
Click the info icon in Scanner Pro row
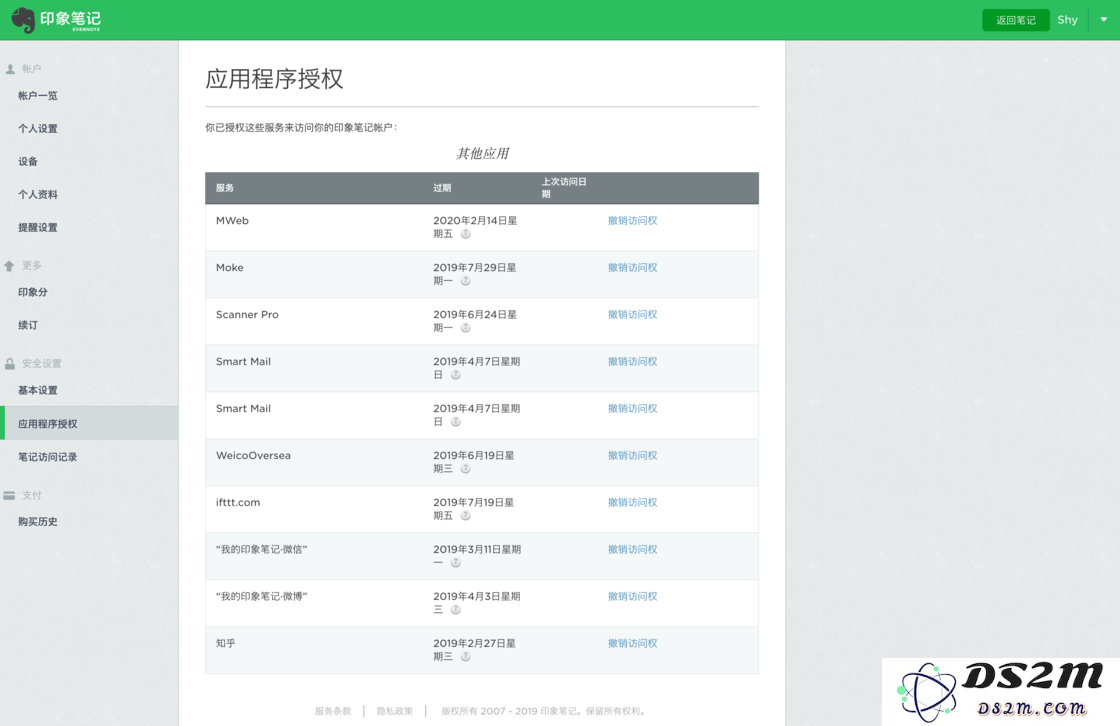click(466, 328)
